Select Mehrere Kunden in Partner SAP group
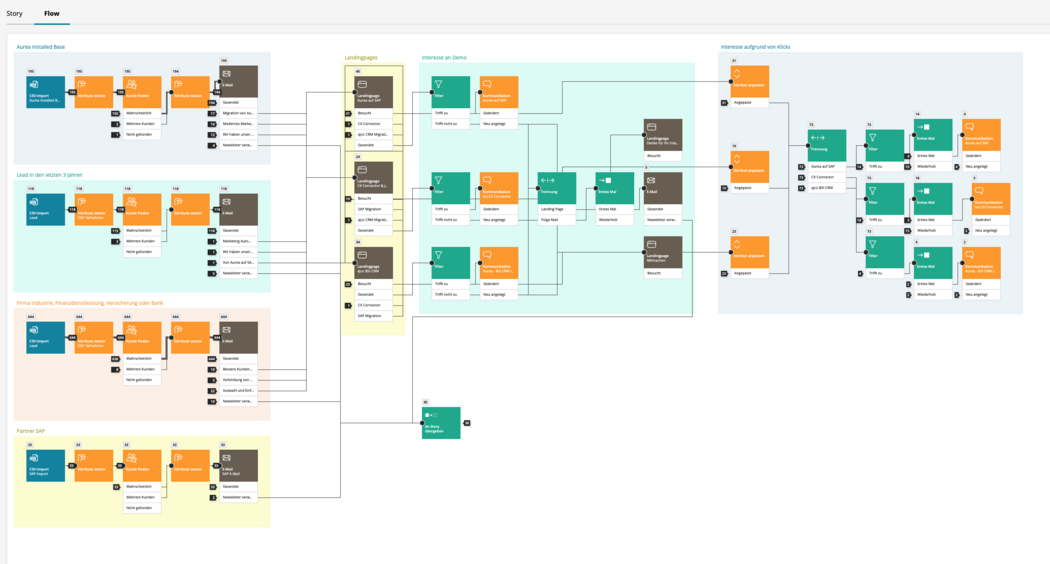This screenshot has width=1050, height=564. click(142, 497)
